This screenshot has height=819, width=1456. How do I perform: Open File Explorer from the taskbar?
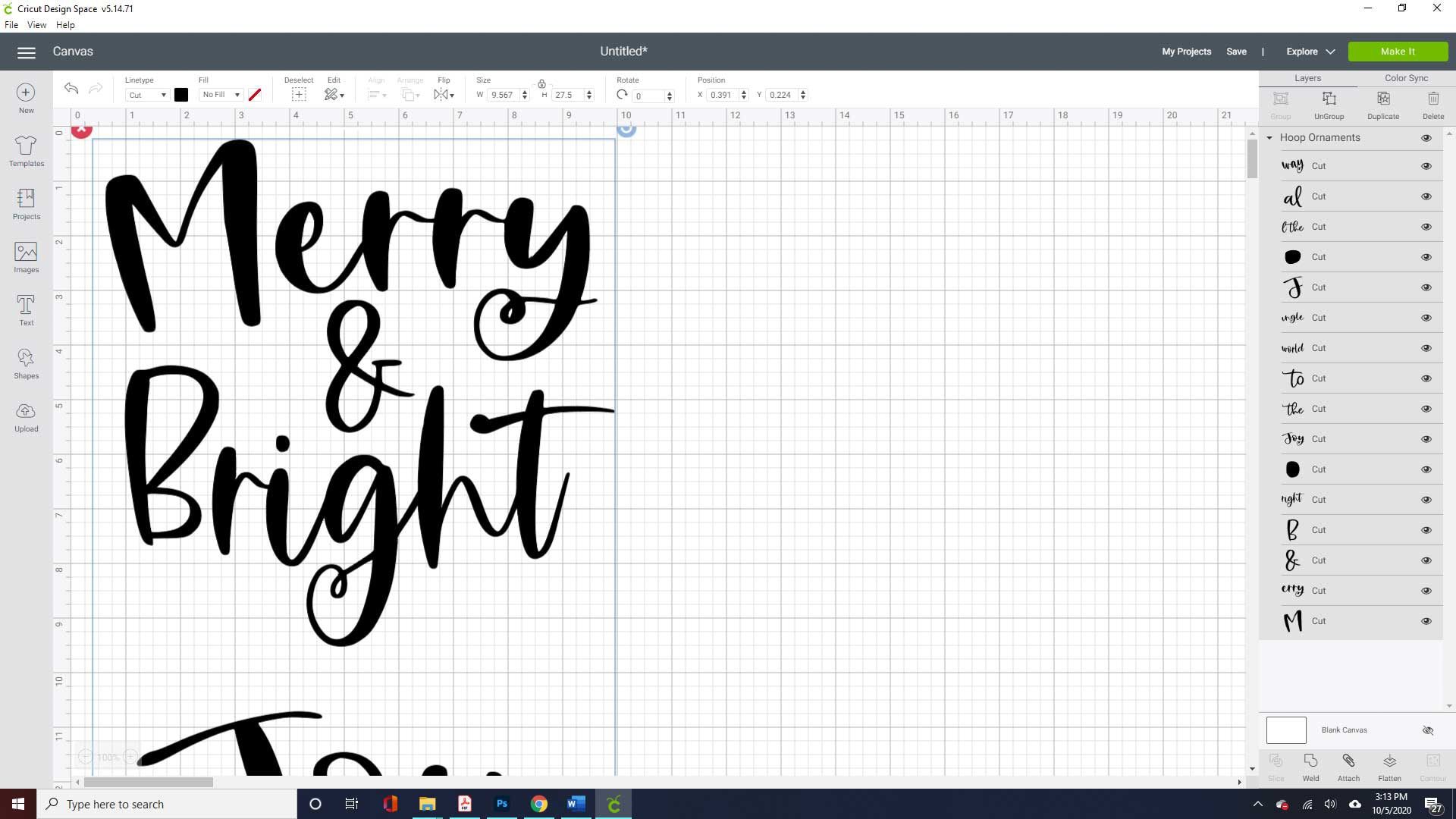click(428, 804)
